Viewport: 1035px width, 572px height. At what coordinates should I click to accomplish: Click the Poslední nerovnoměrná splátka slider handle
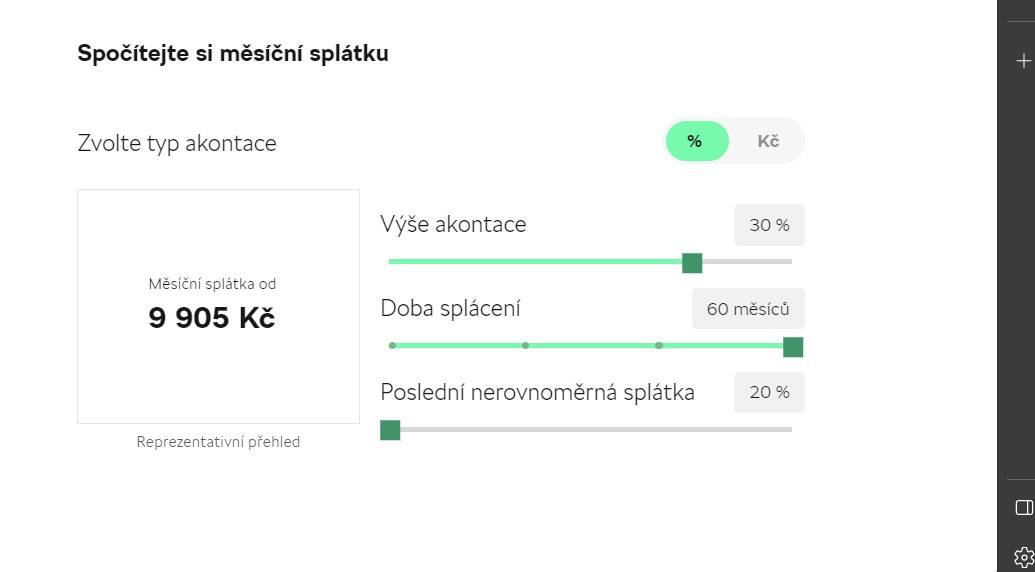pos(390,430)
